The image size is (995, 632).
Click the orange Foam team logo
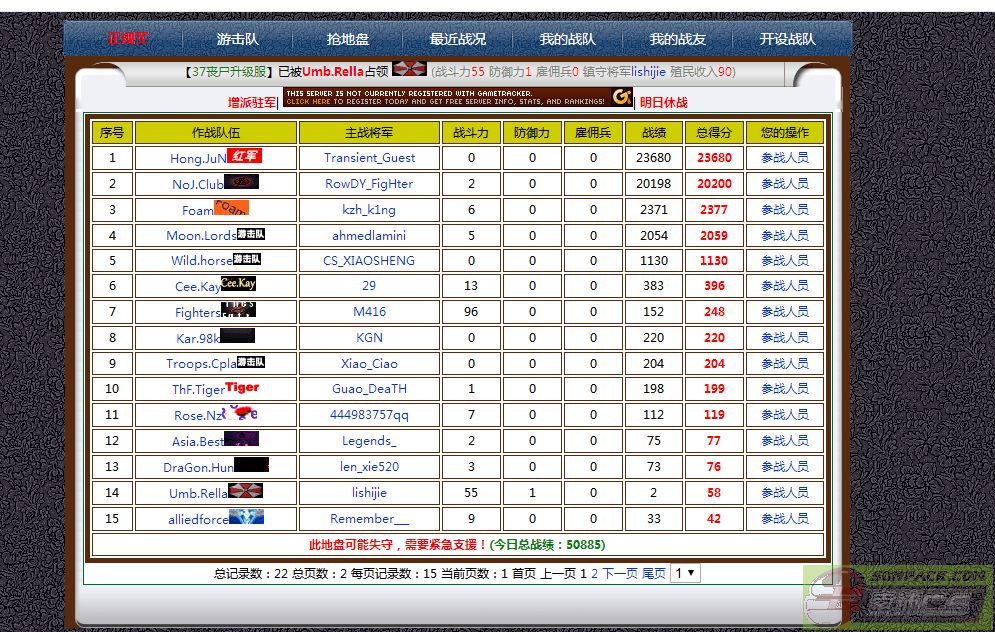point(231,208)
